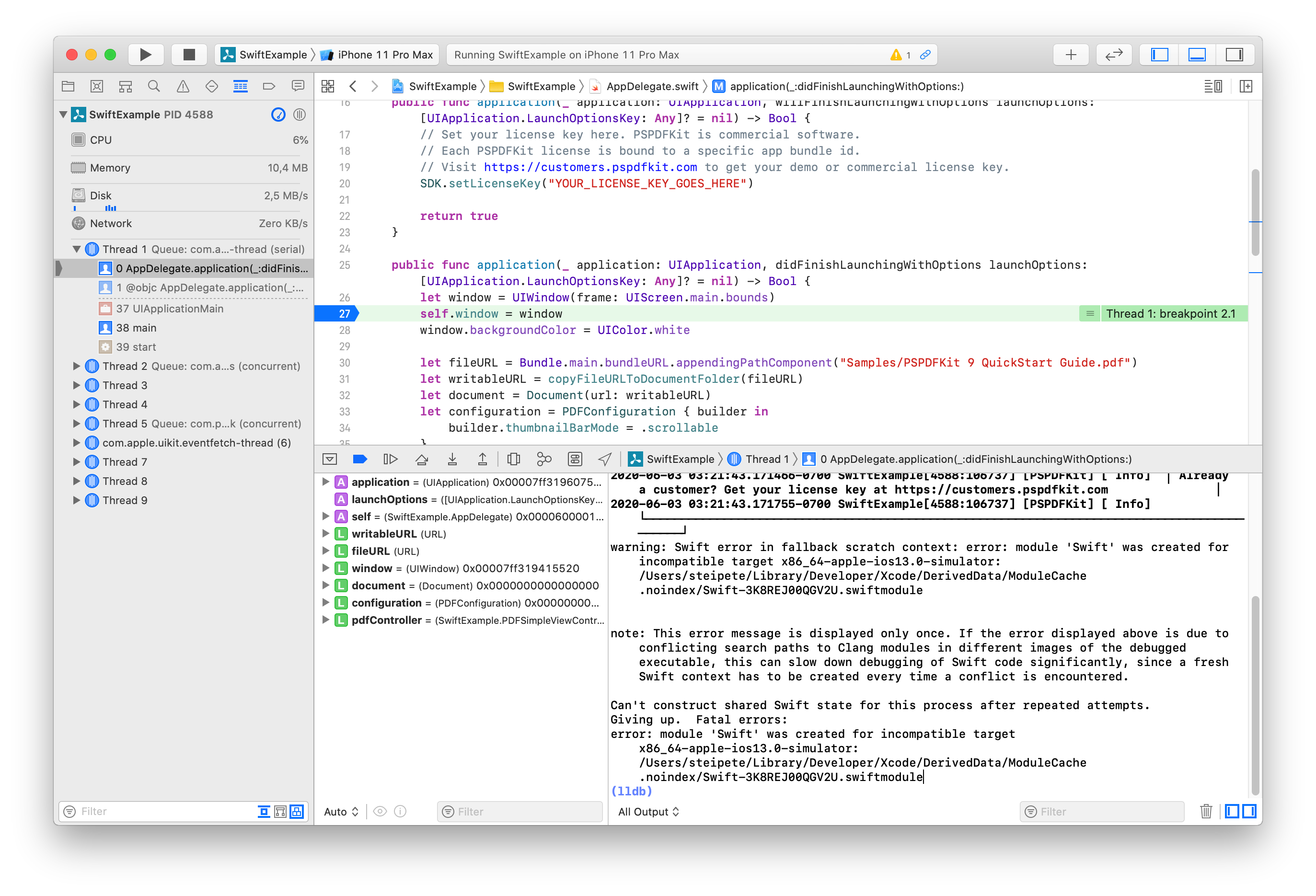Click the Simulate Location arrow icon
The image size is (1316, 896).
coord(605,459)
